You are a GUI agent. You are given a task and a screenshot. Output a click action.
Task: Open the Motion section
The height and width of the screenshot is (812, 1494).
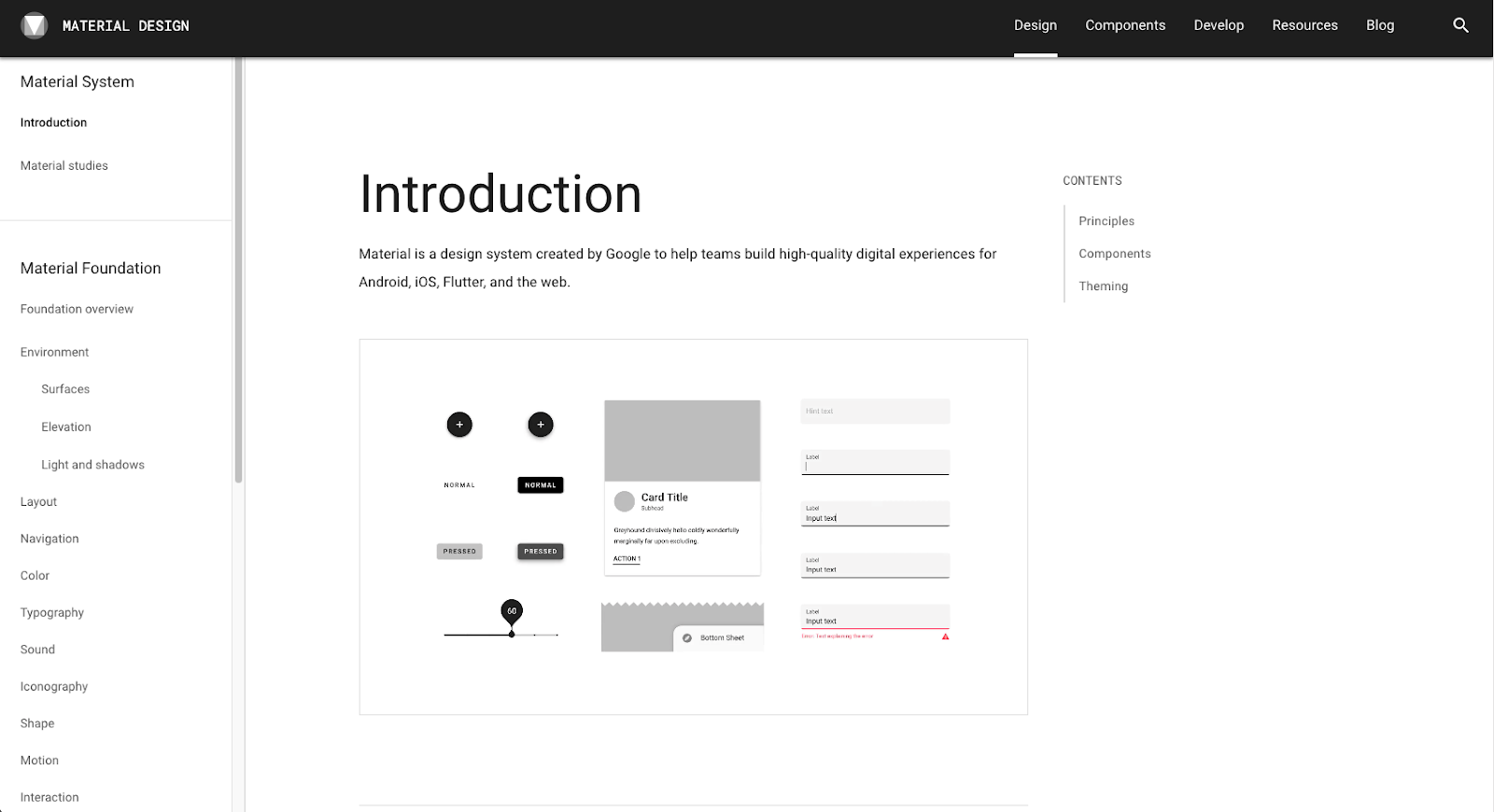click(x=39, y=761)
